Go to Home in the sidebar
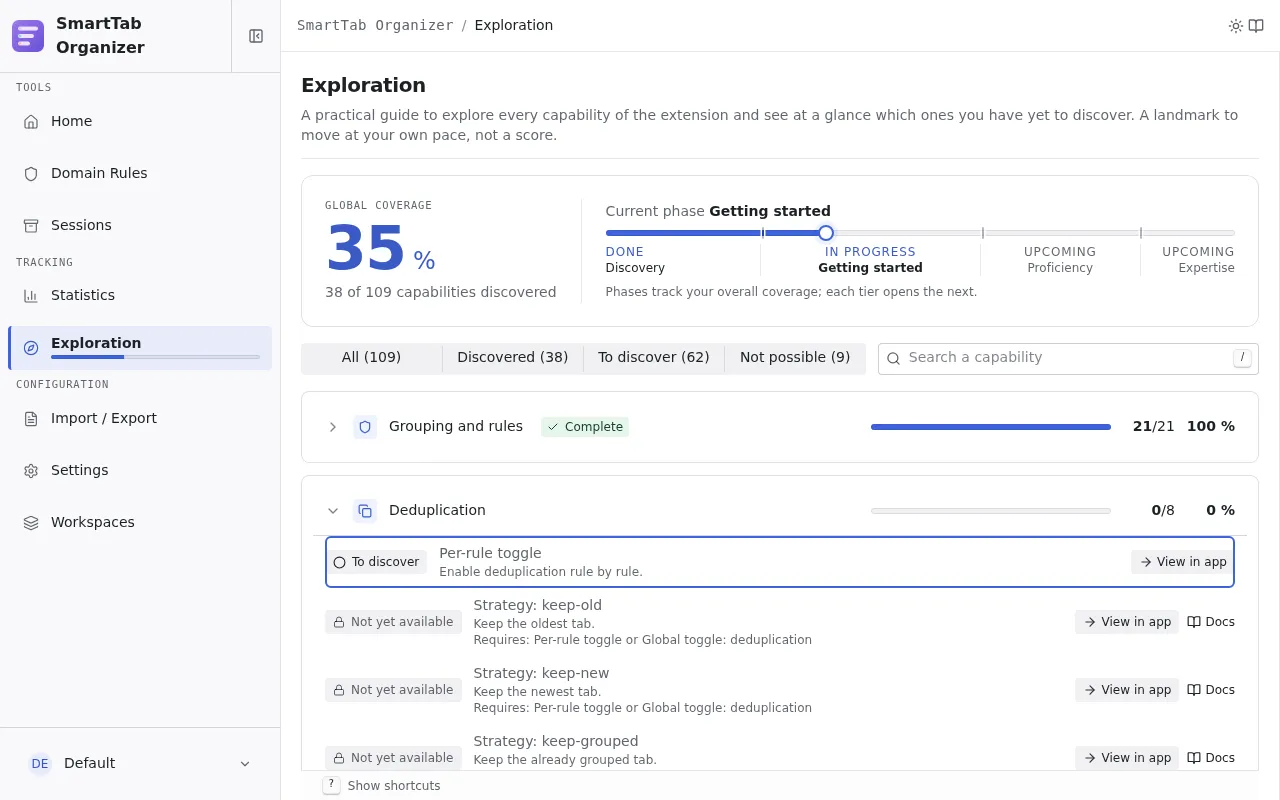 (140, 121)
